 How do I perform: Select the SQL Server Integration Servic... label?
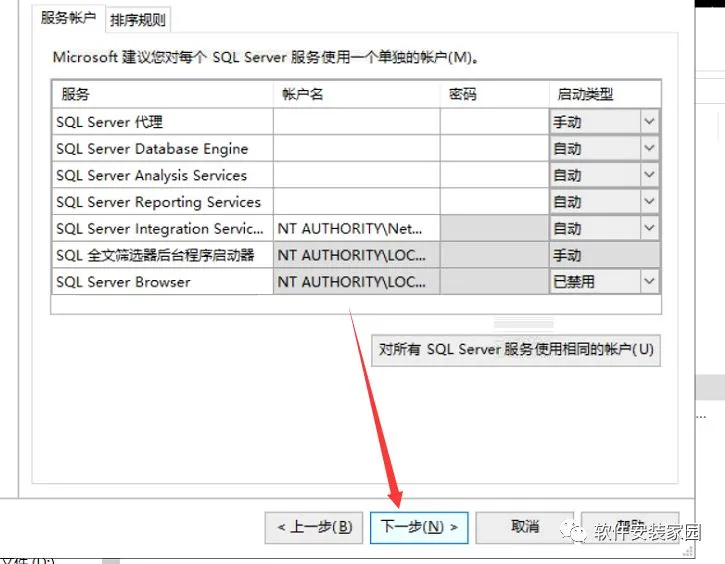click(x=160, y=228)
